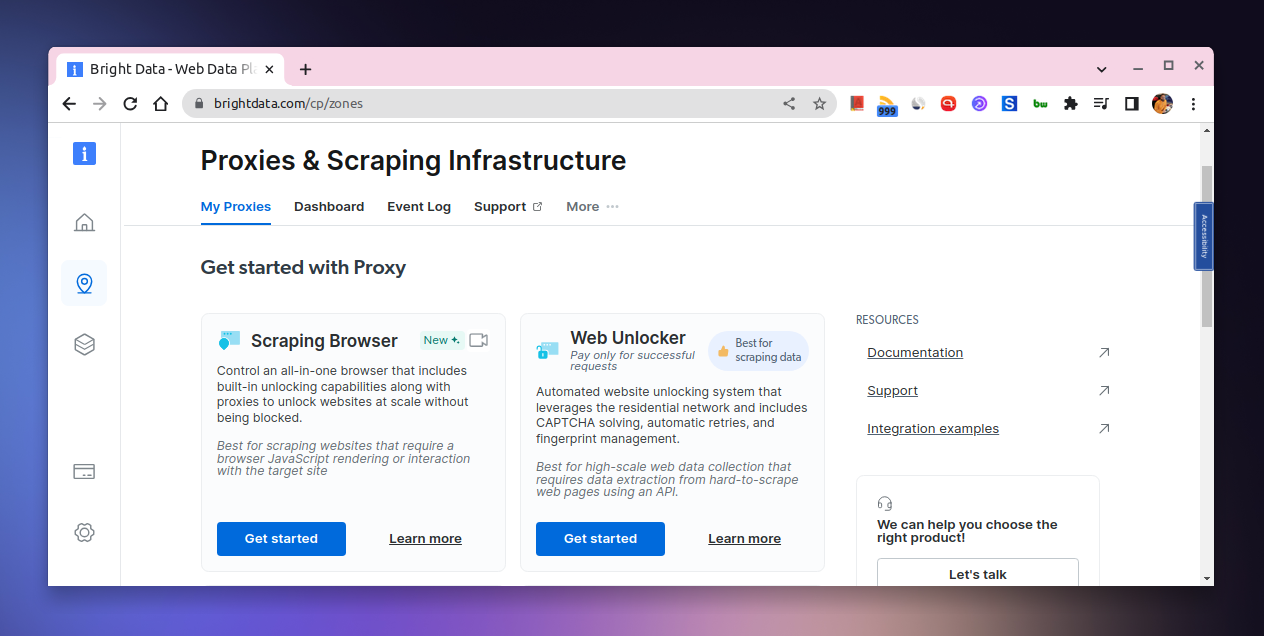Click Get started under Scraping Browser

(x=281, y=538)
